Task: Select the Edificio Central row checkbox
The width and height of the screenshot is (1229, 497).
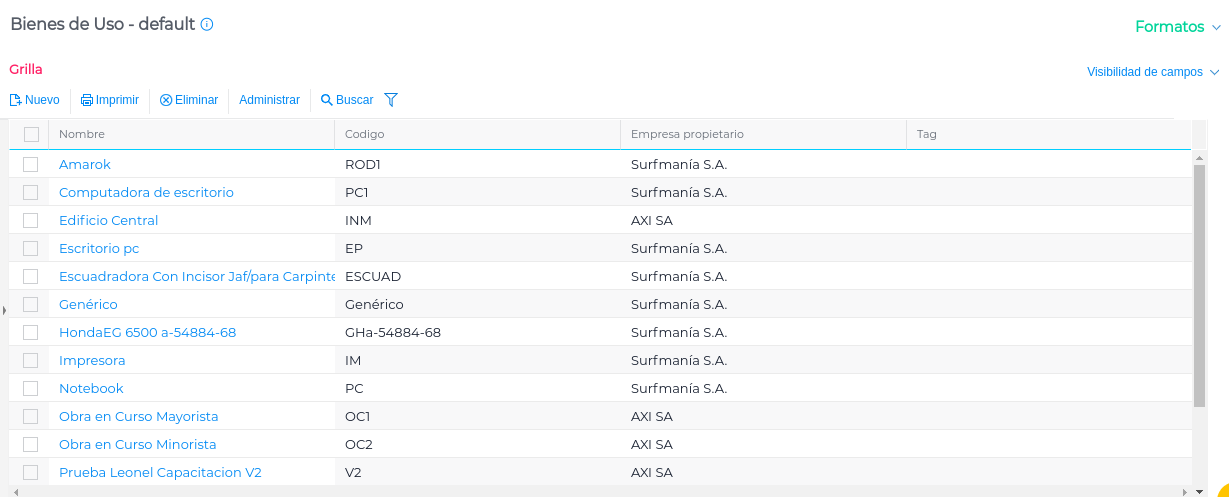Action: pyautogui.click(x=31, y=220)
